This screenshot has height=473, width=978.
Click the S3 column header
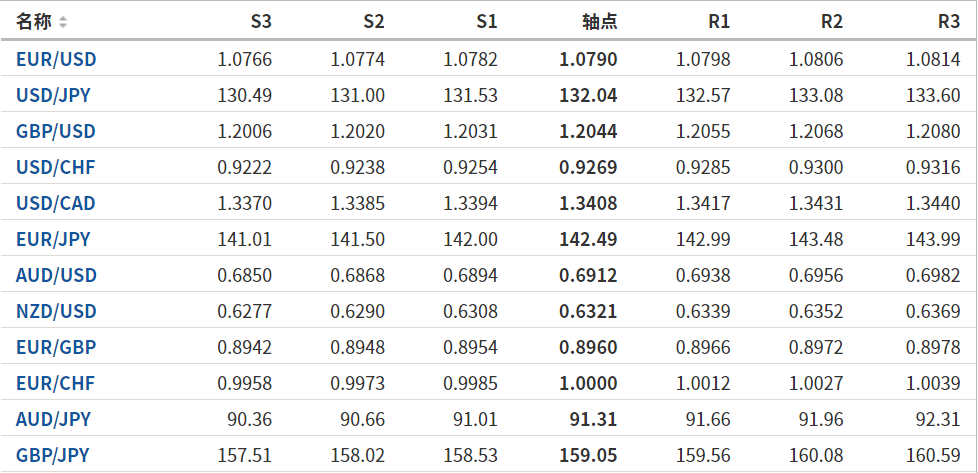tap(260, 21)
